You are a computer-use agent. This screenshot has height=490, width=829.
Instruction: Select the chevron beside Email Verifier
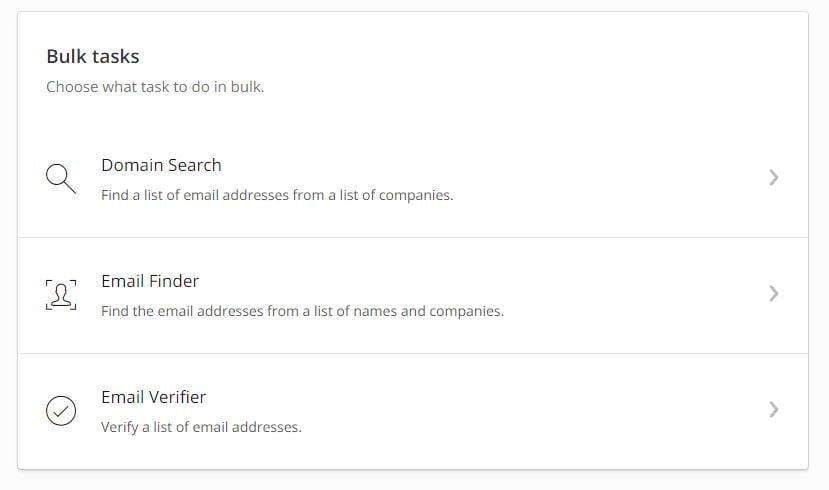773,409
